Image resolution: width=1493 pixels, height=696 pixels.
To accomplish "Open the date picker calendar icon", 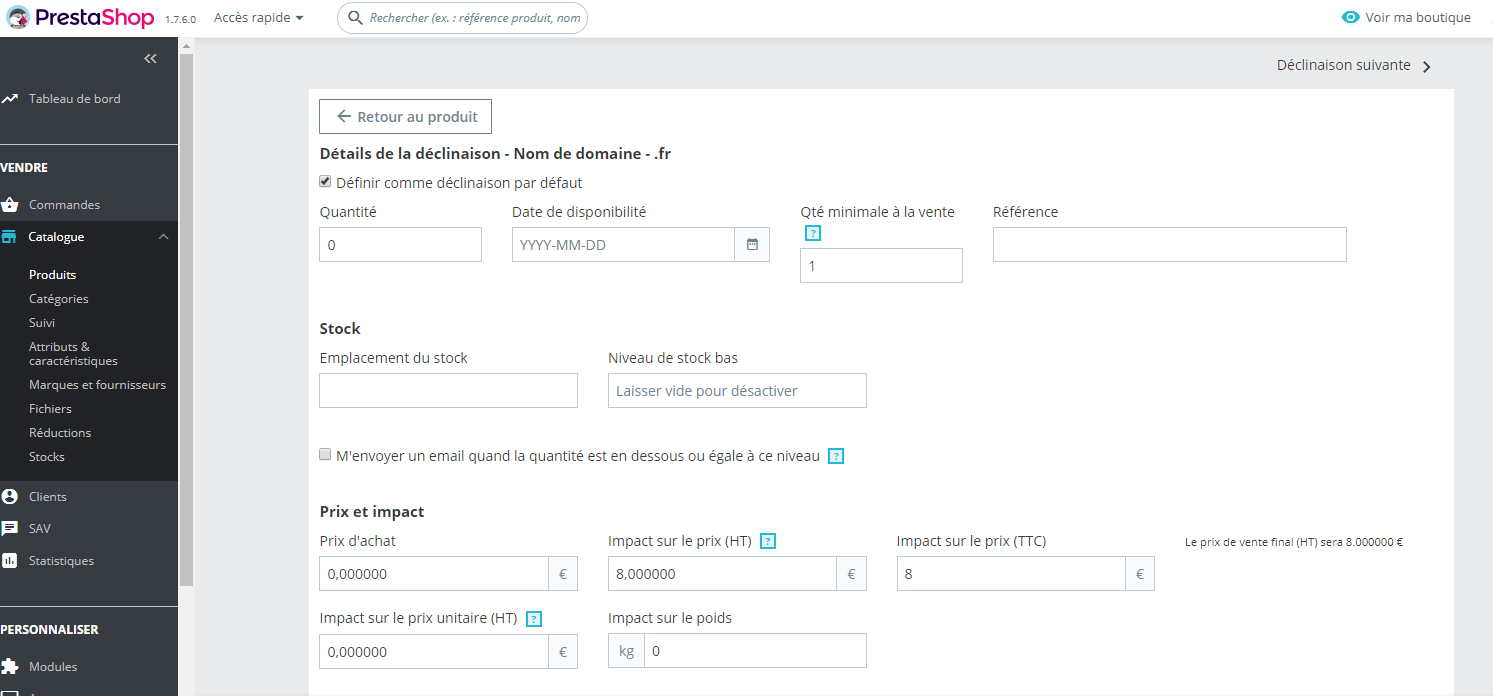I will tap(752, 245).
